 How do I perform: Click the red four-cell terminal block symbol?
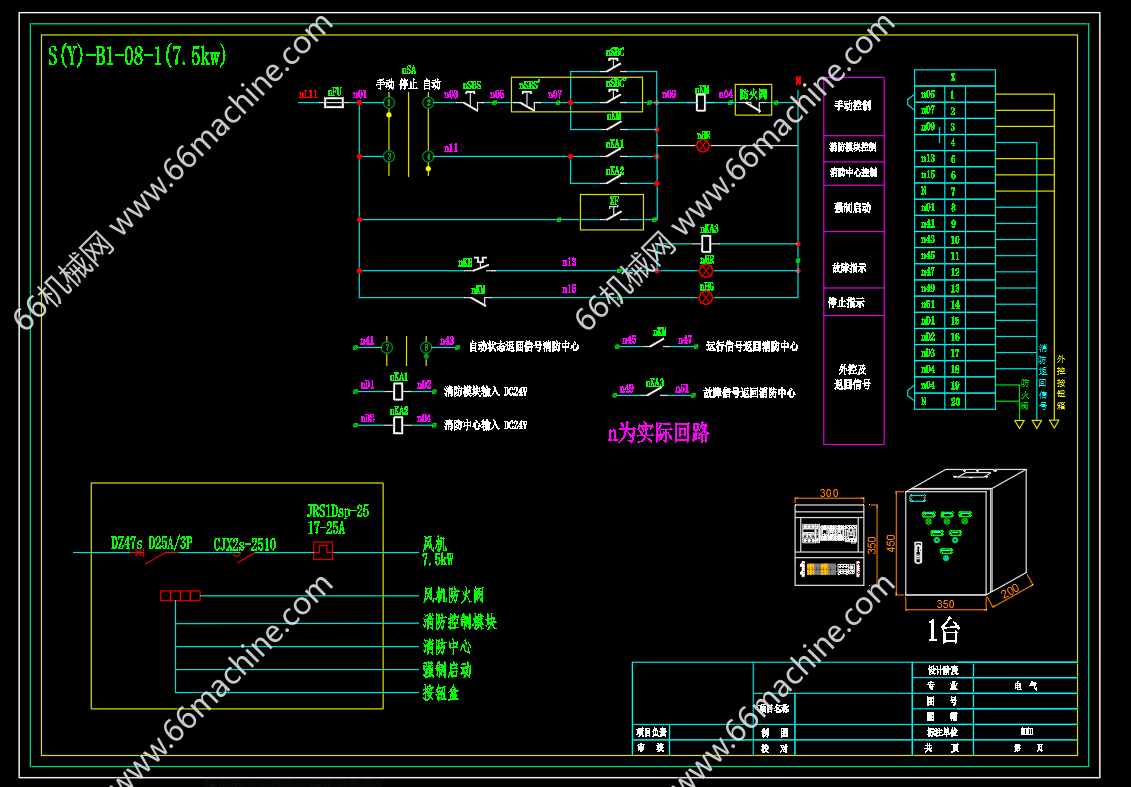pos(180,596)
